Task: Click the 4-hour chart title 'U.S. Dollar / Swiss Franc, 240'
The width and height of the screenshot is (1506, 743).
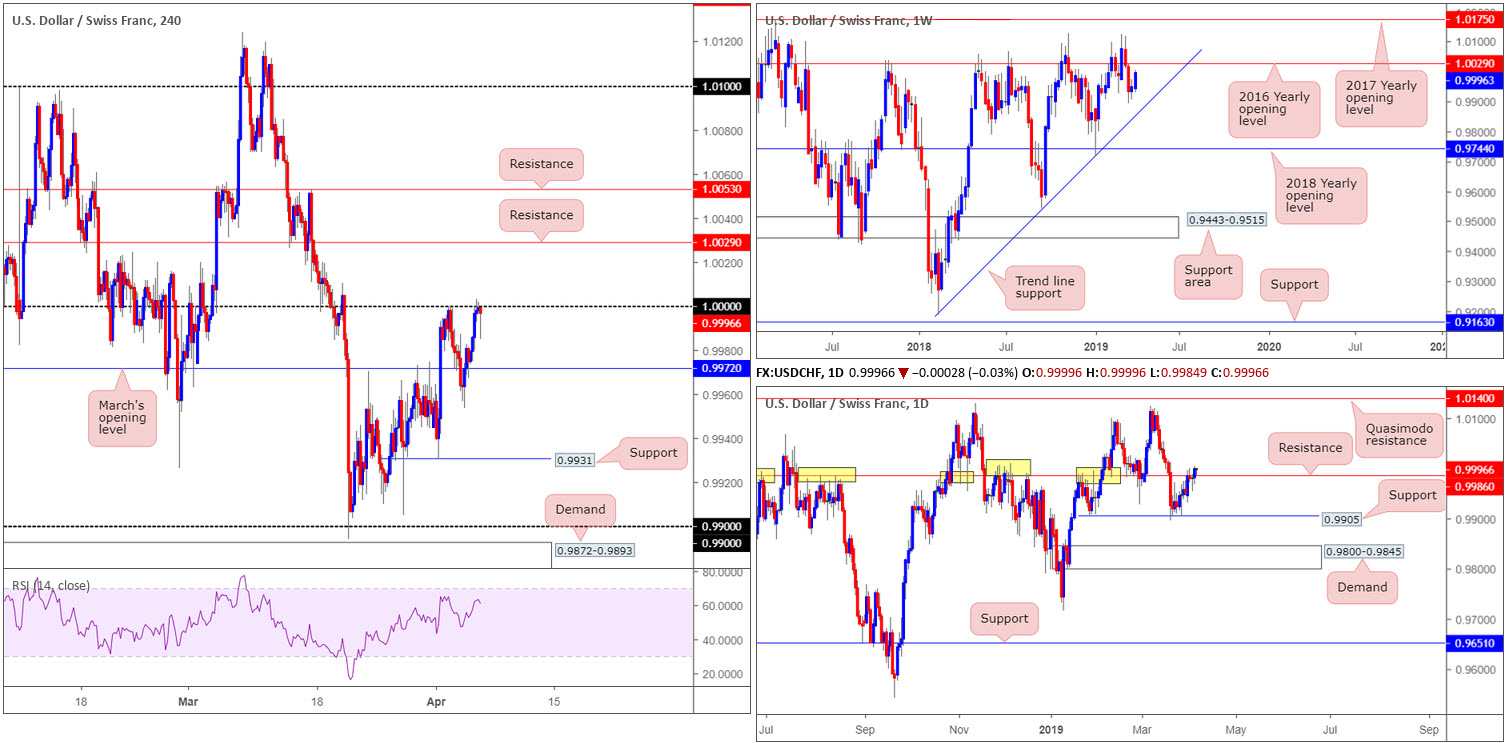Action: pos(98,20)
